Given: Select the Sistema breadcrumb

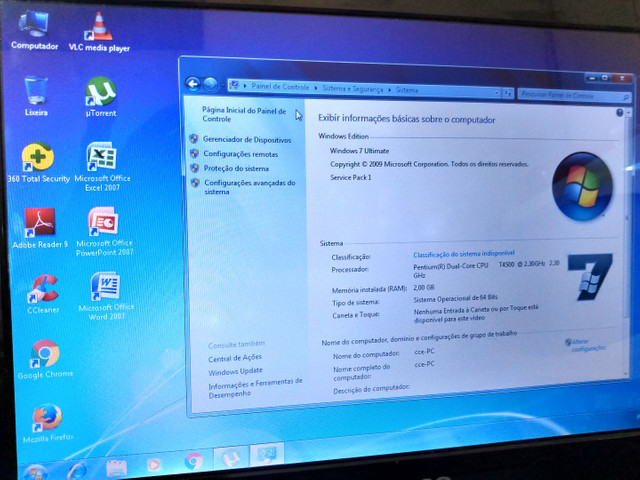Looking at the screenshot, I should click(407, 90).
